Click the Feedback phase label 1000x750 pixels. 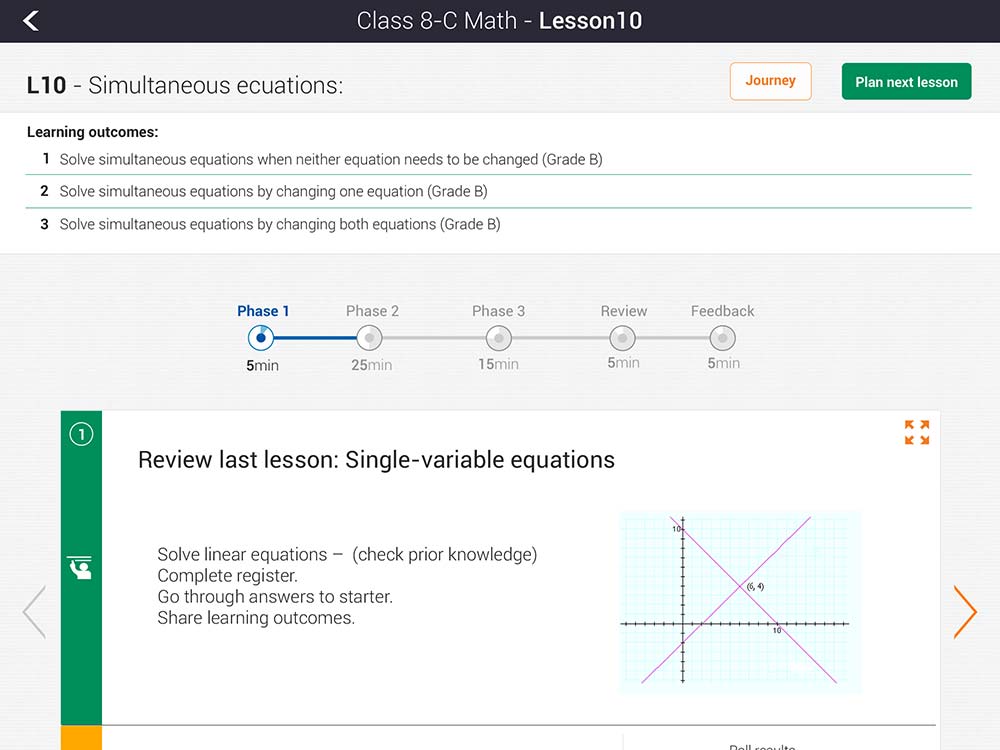tap(722, 311)
